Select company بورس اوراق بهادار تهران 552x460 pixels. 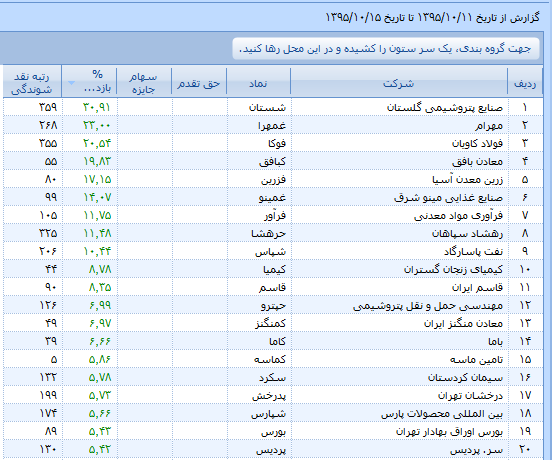tap(449, 431)
